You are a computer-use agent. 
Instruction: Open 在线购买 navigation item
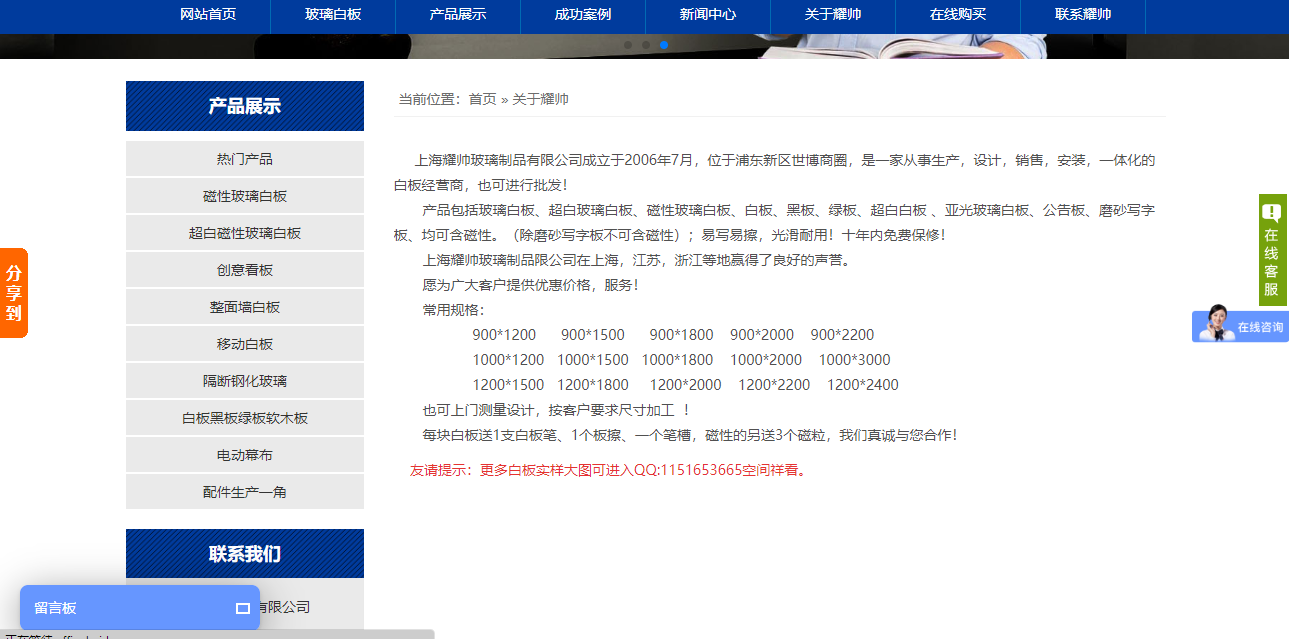(958, 14)
